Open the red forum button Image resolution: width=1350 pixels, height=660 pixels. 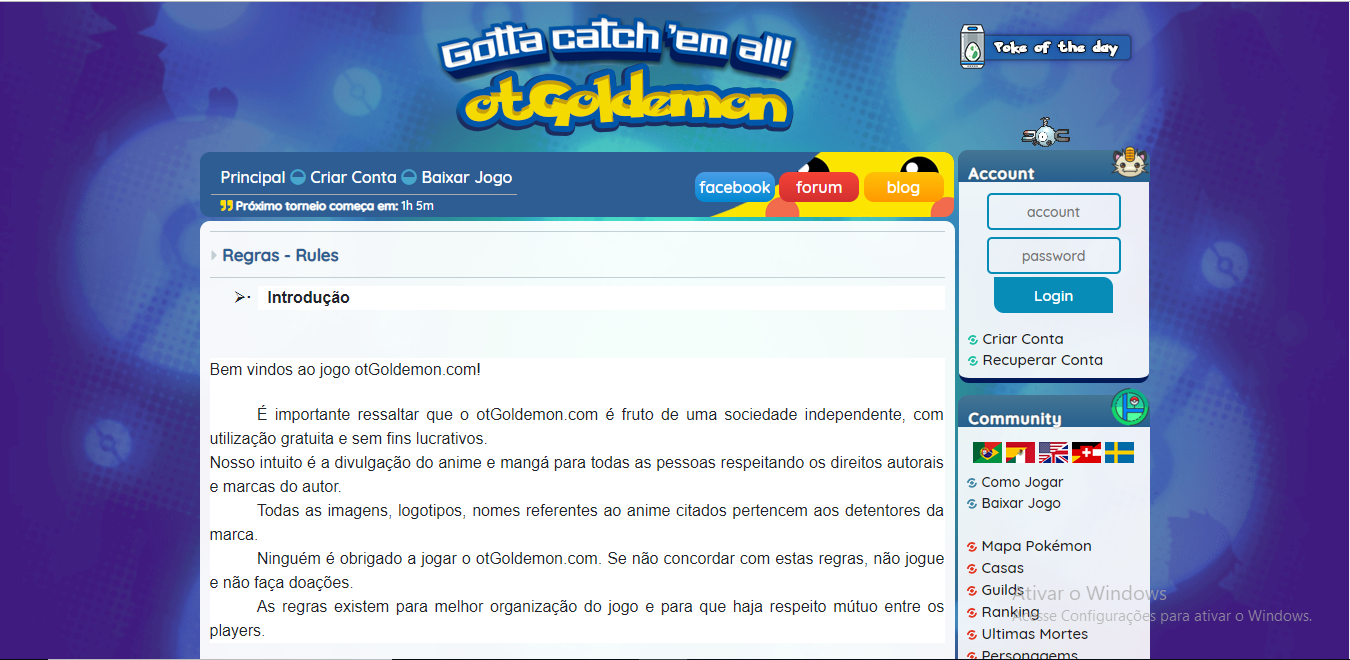pyautogui.click(x=819, y=187)
